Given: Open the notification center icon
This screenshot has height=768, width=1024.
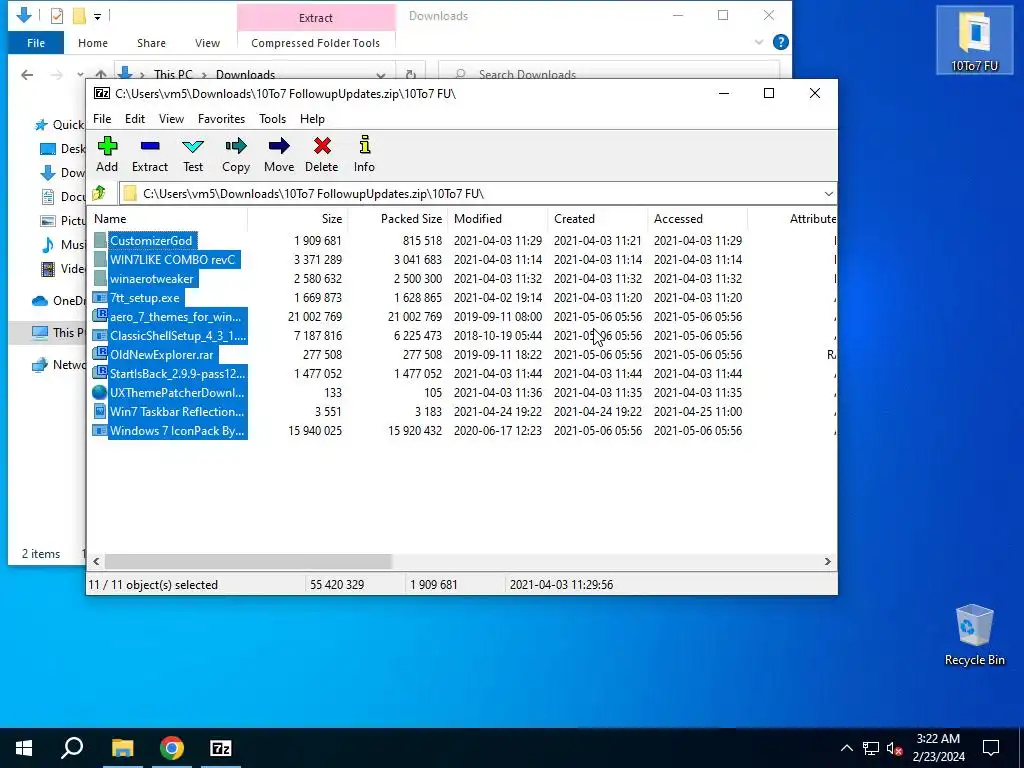Looking at the screenshot, I should pyautogui.click(x=991, y=748).
